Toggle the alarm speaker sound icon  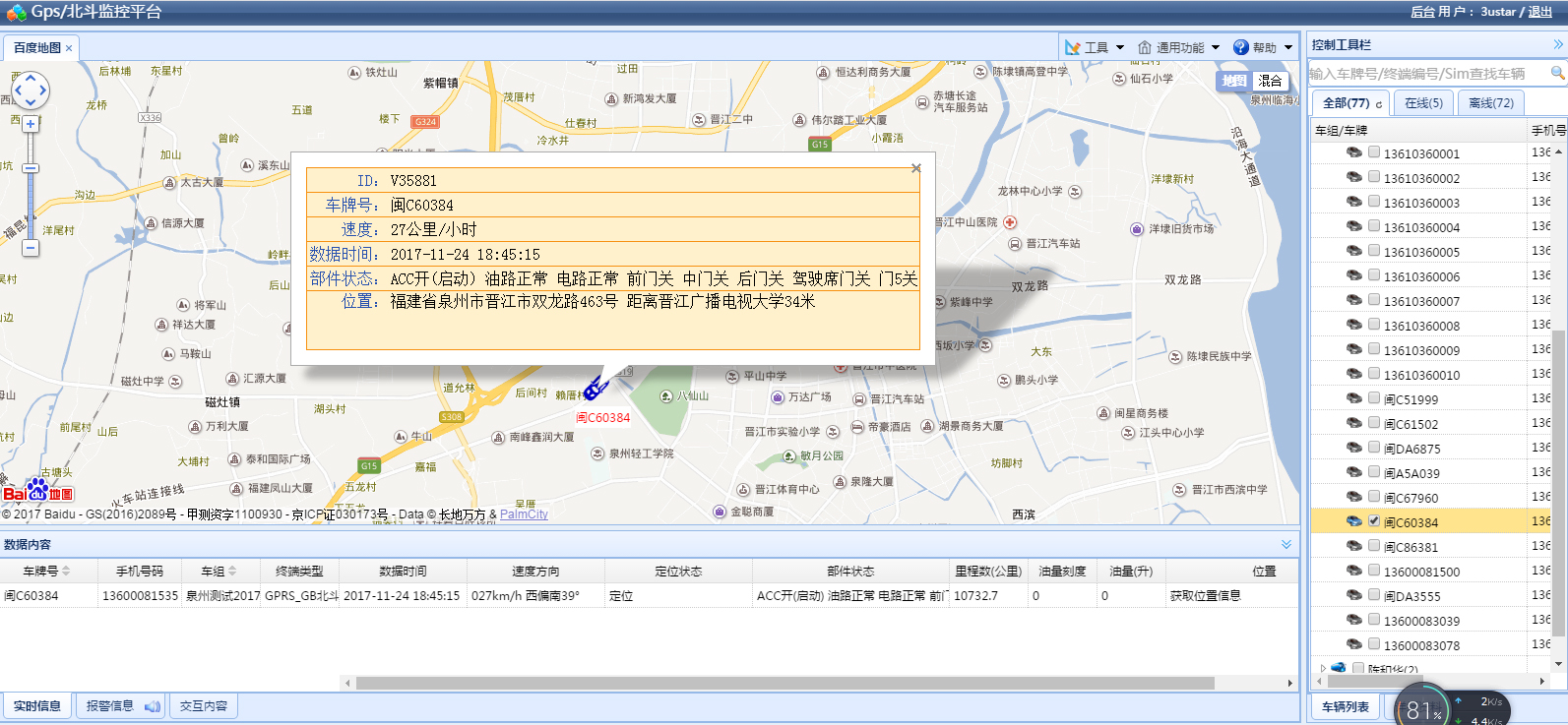[153, 706]
